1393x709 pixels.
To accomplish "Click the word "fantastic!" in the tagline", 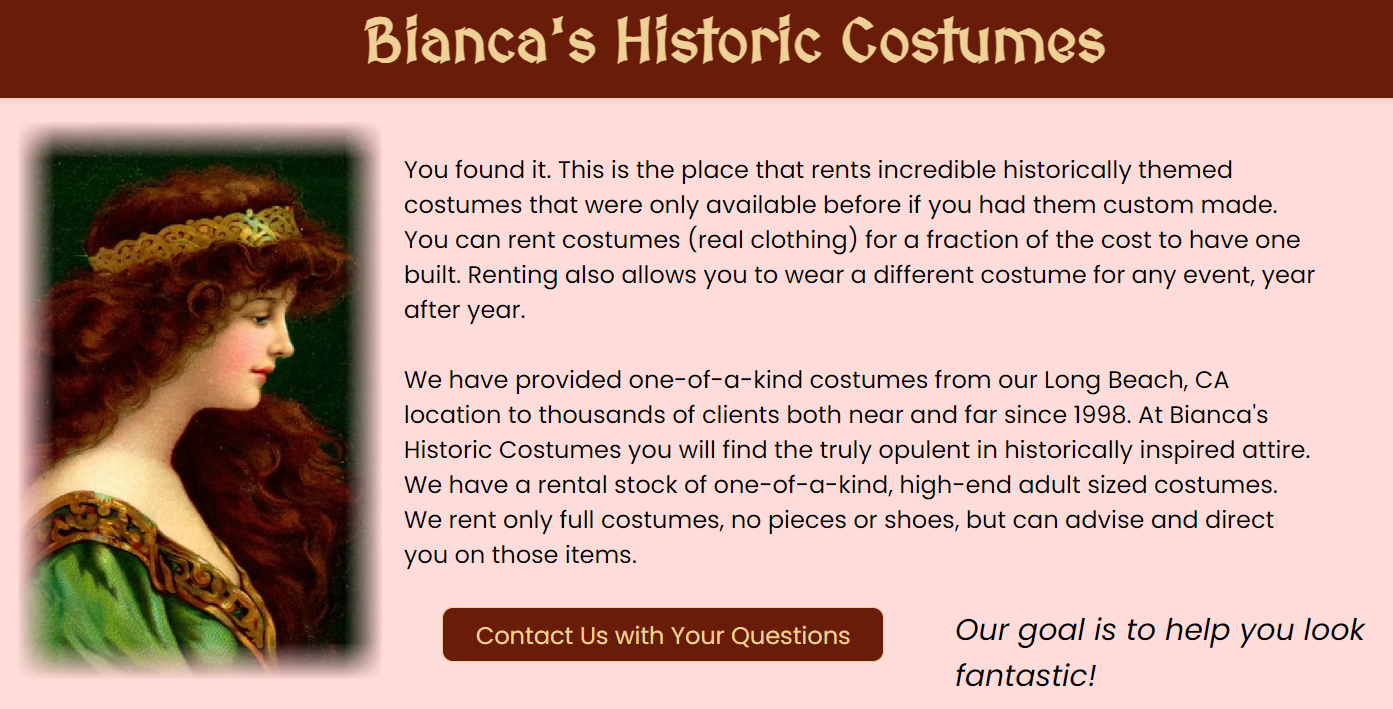I will tap(1026, 676).
